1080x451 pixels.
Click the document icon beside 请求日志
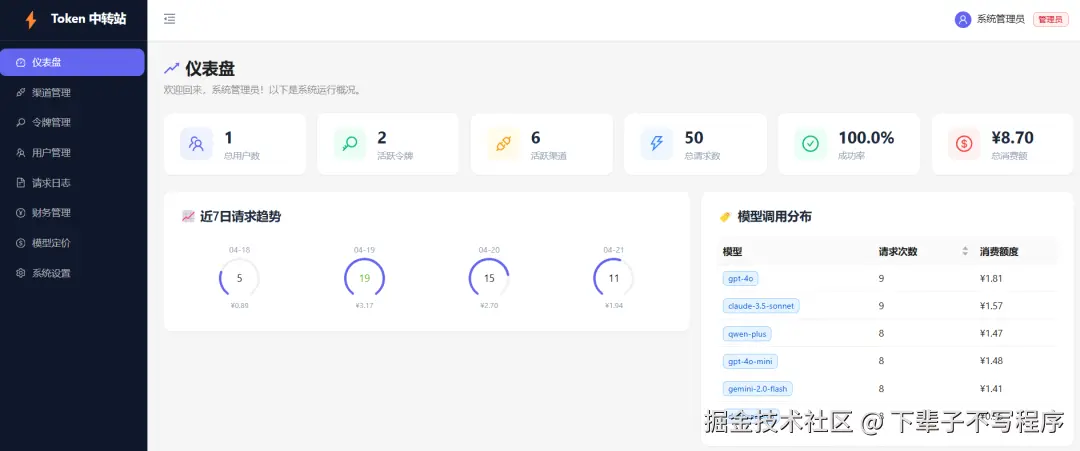[x=21, y=183]
